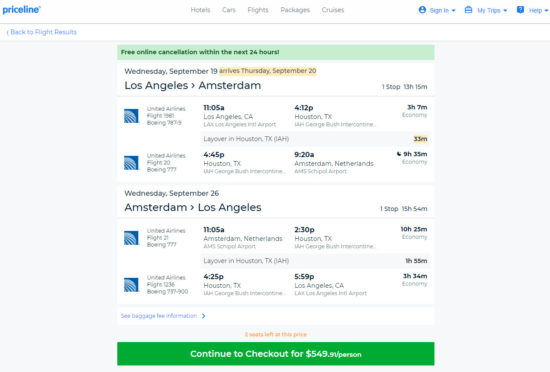Expand the Sign In dropdown arrow
The image size is (550, 372).
pos(453,11)
